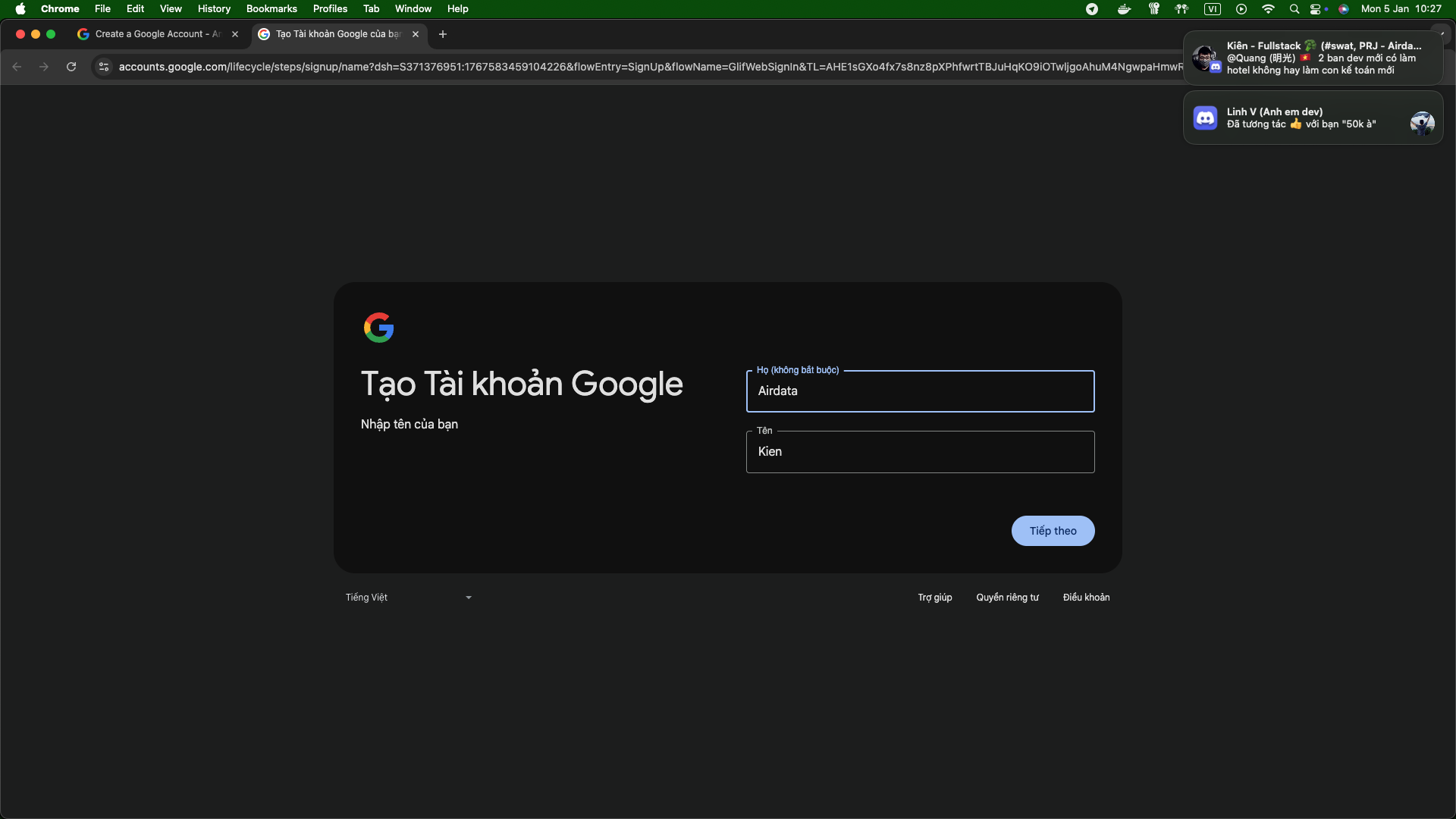Click the Siri icon in menu bar

1344,9
